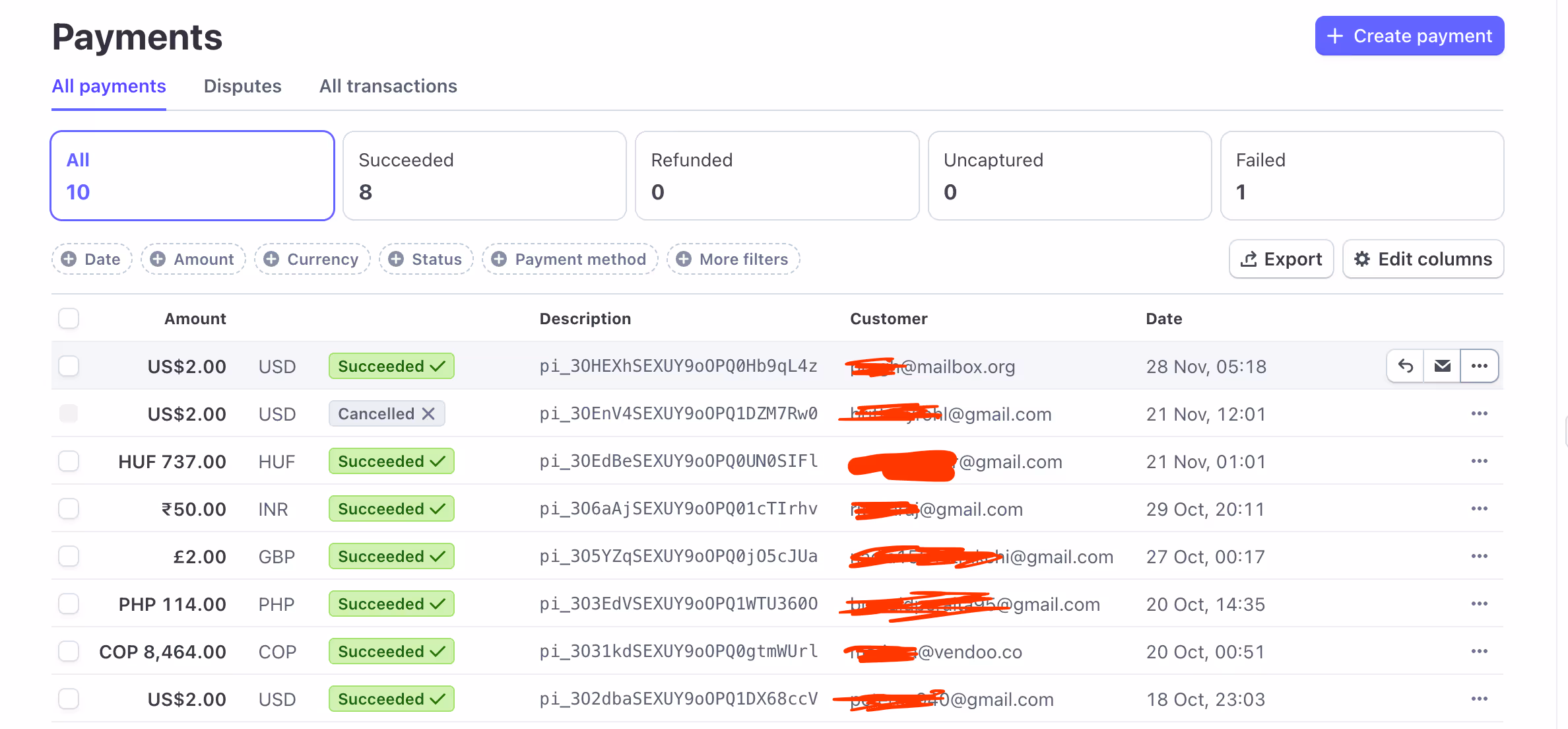The width and height of the screenshot is (1568, 729).
Task: Check the box for the HUF 737.00 row
Action: 69,461
